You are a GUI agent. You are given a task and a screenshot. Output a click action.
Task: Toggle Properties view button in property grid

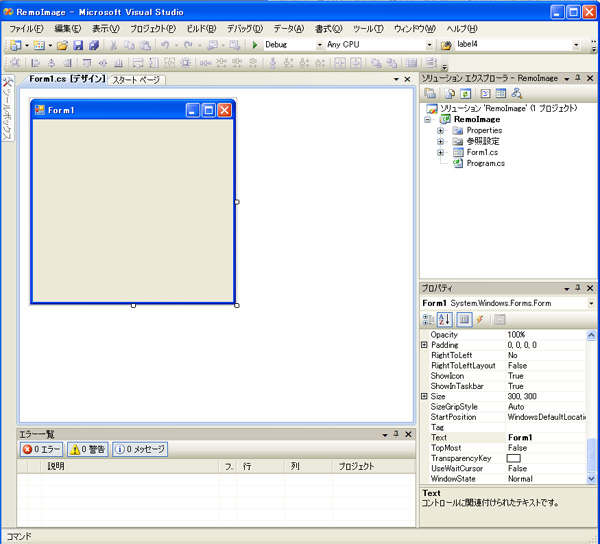pos(464,319)
